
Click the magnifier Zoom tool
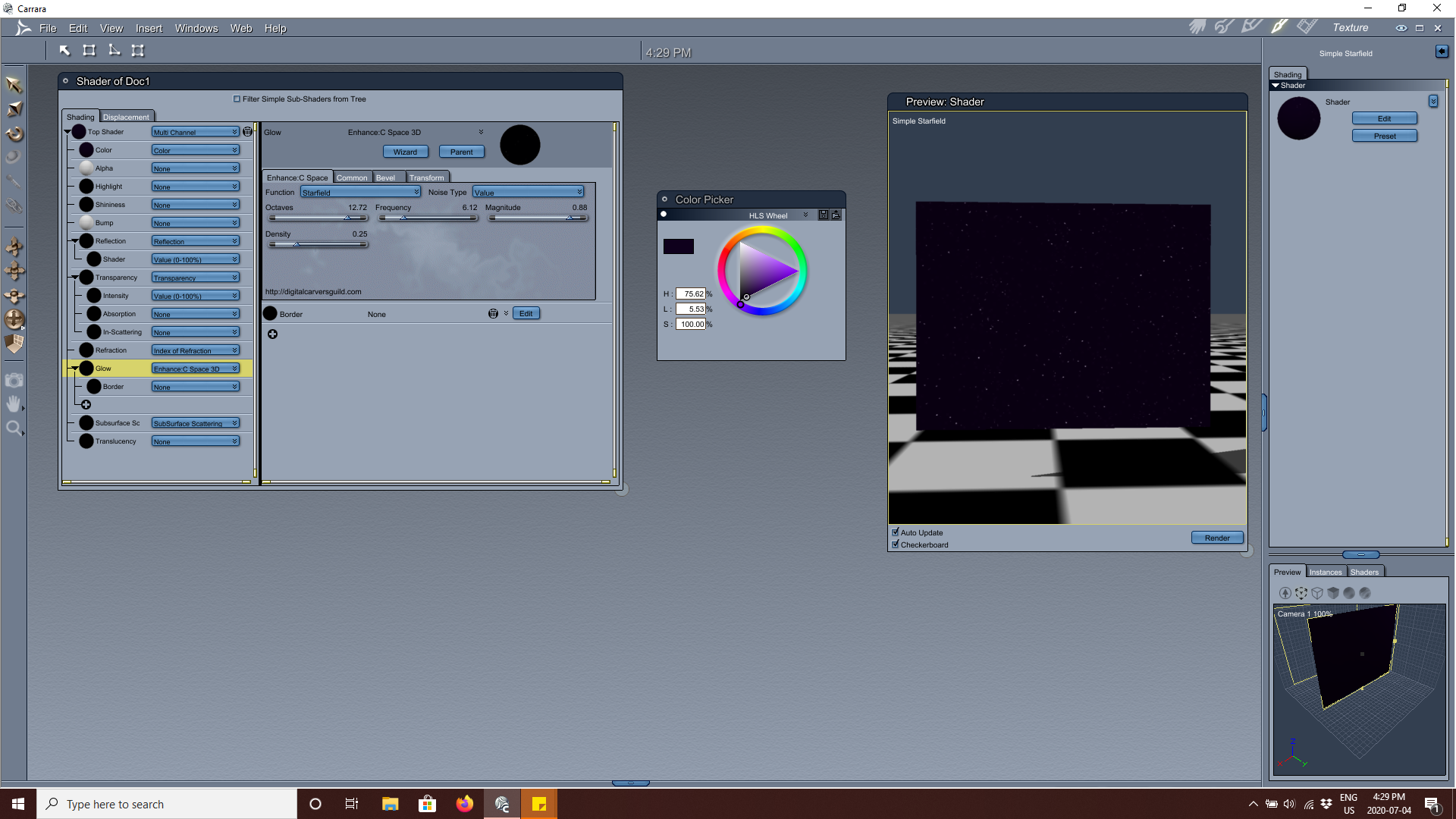pyautogui.click(x=14, y=428)
